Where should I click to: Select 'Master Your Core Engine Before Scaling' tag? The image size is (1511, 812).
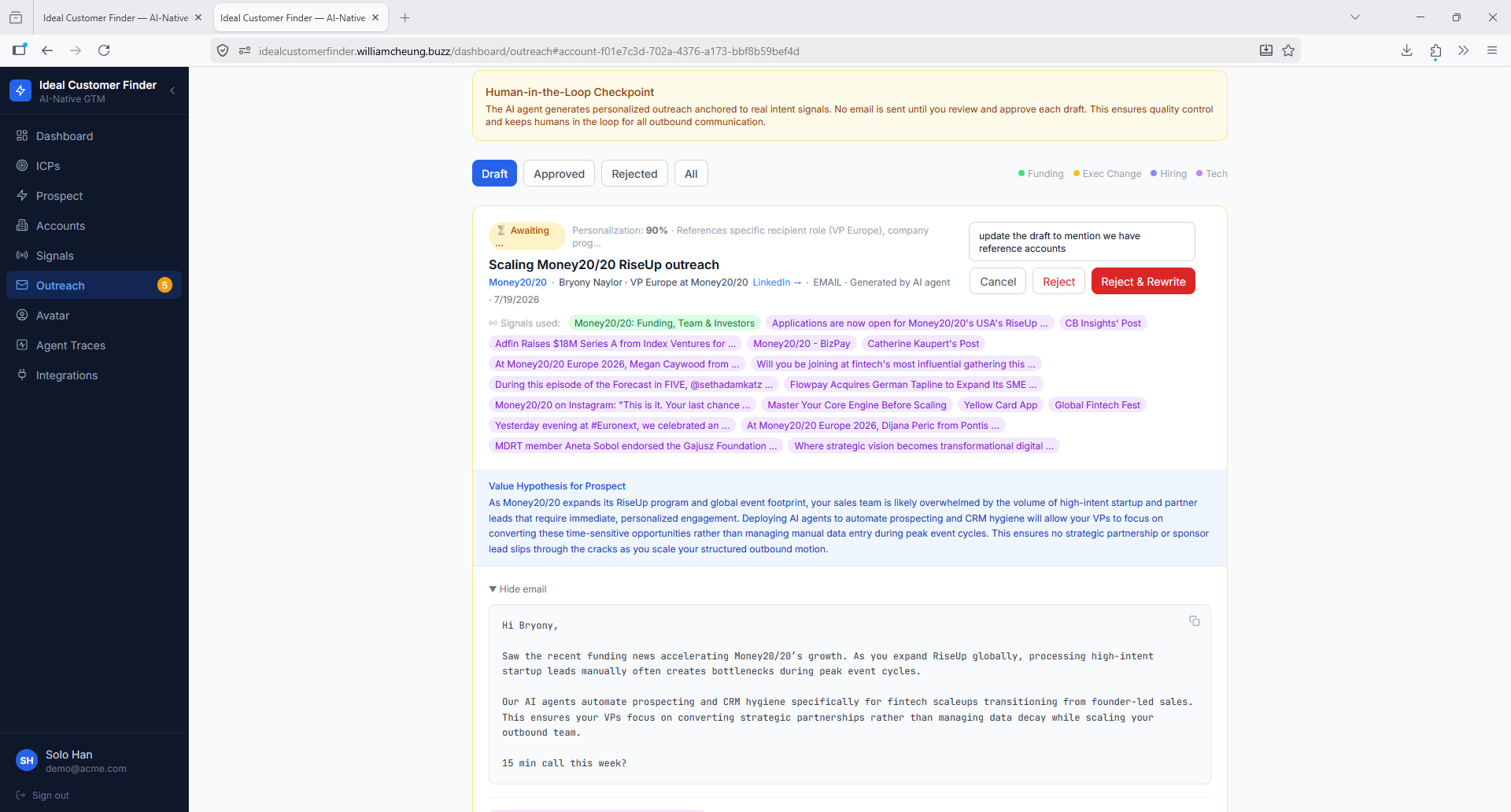[857, 405]
